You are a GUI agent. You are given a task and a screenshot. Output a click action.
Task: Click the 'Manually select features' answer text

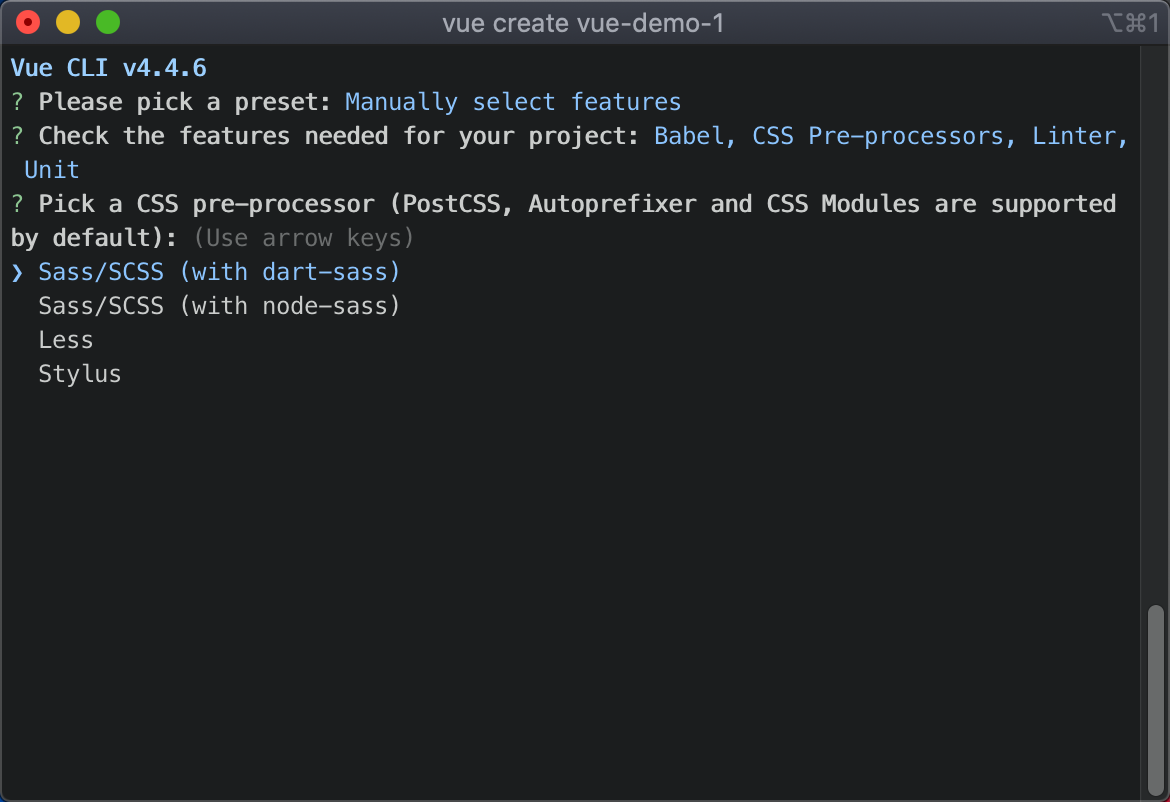click(x=513, y=101)
